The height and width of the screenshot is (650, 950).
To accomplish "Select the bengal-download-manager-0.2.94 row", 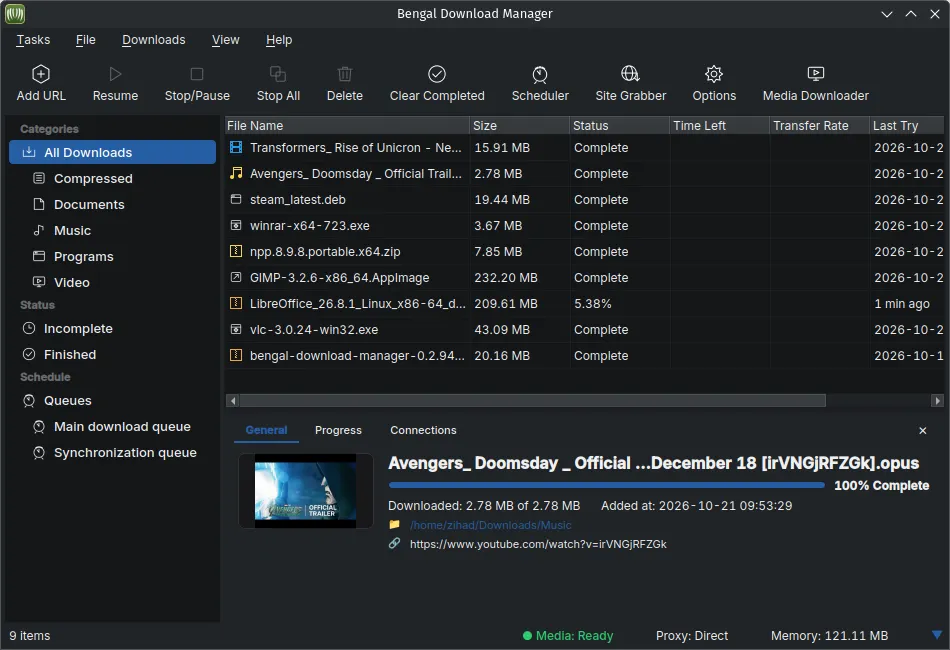I will click(x=584, y=355).
